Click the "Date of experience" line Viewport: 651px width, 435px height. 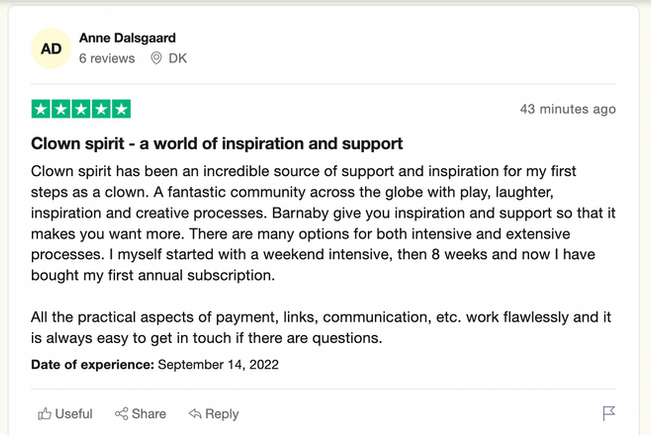155,364
